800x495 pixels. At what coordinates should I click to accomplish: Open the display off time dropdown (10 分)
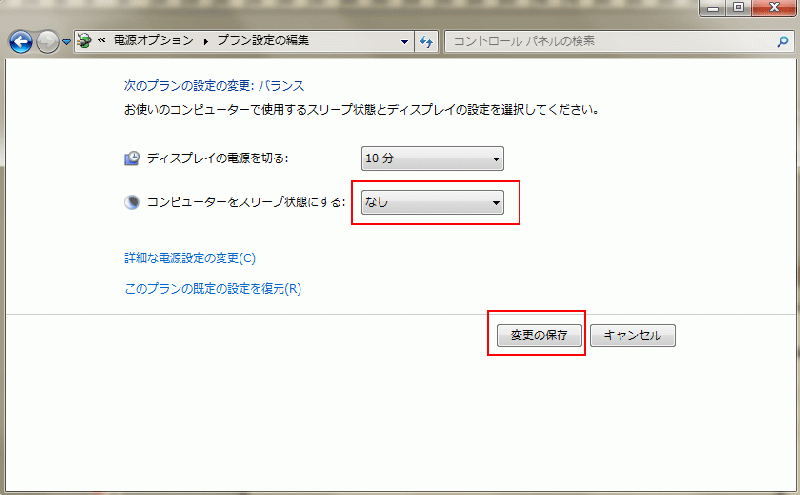point(432,158)
